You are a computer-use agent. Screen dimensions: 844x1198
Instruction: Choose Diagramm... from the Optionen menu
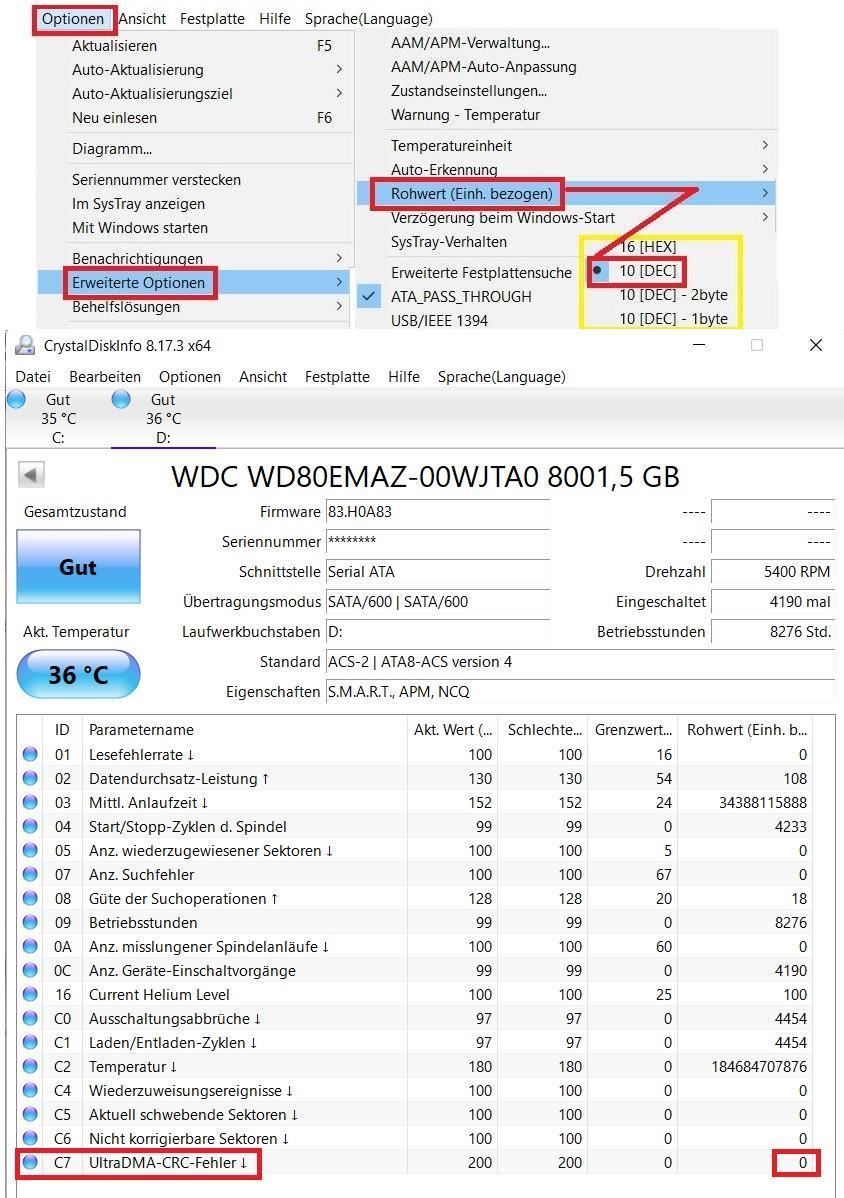[x=112, y=149]
